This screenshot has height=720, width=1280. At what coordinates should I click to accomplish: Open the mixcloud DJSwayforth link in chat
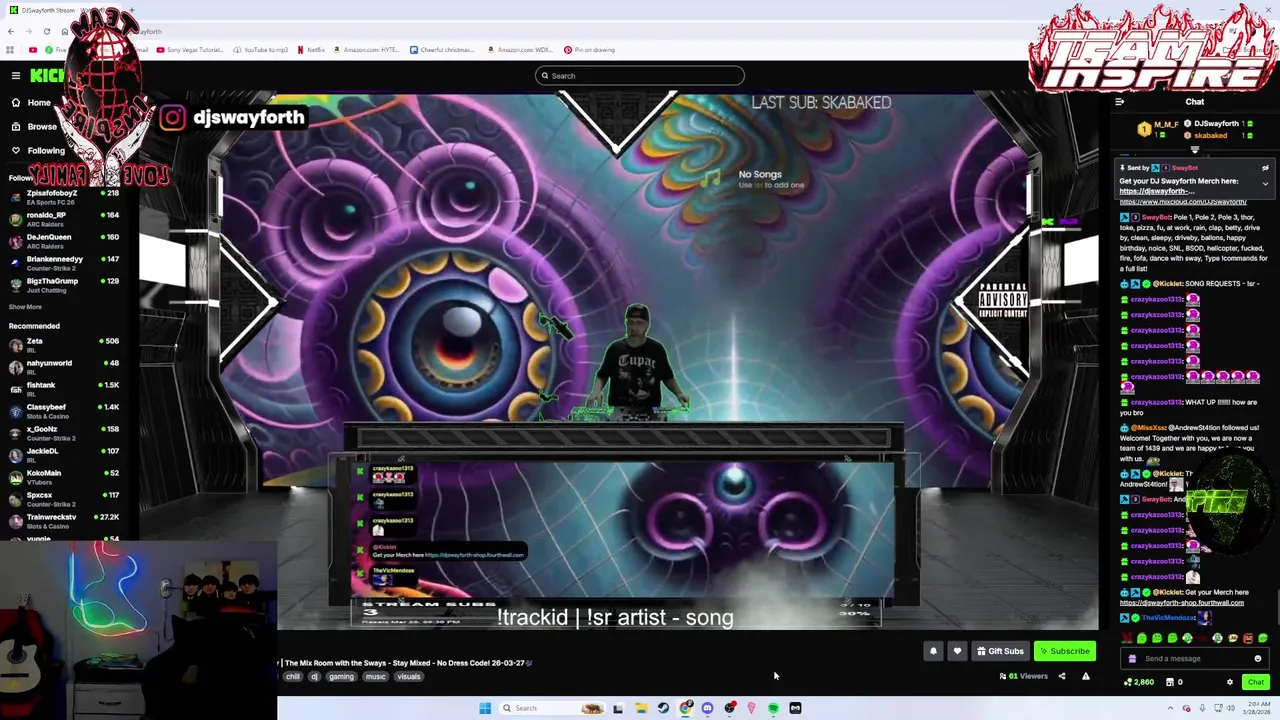tap(1183, 202)
